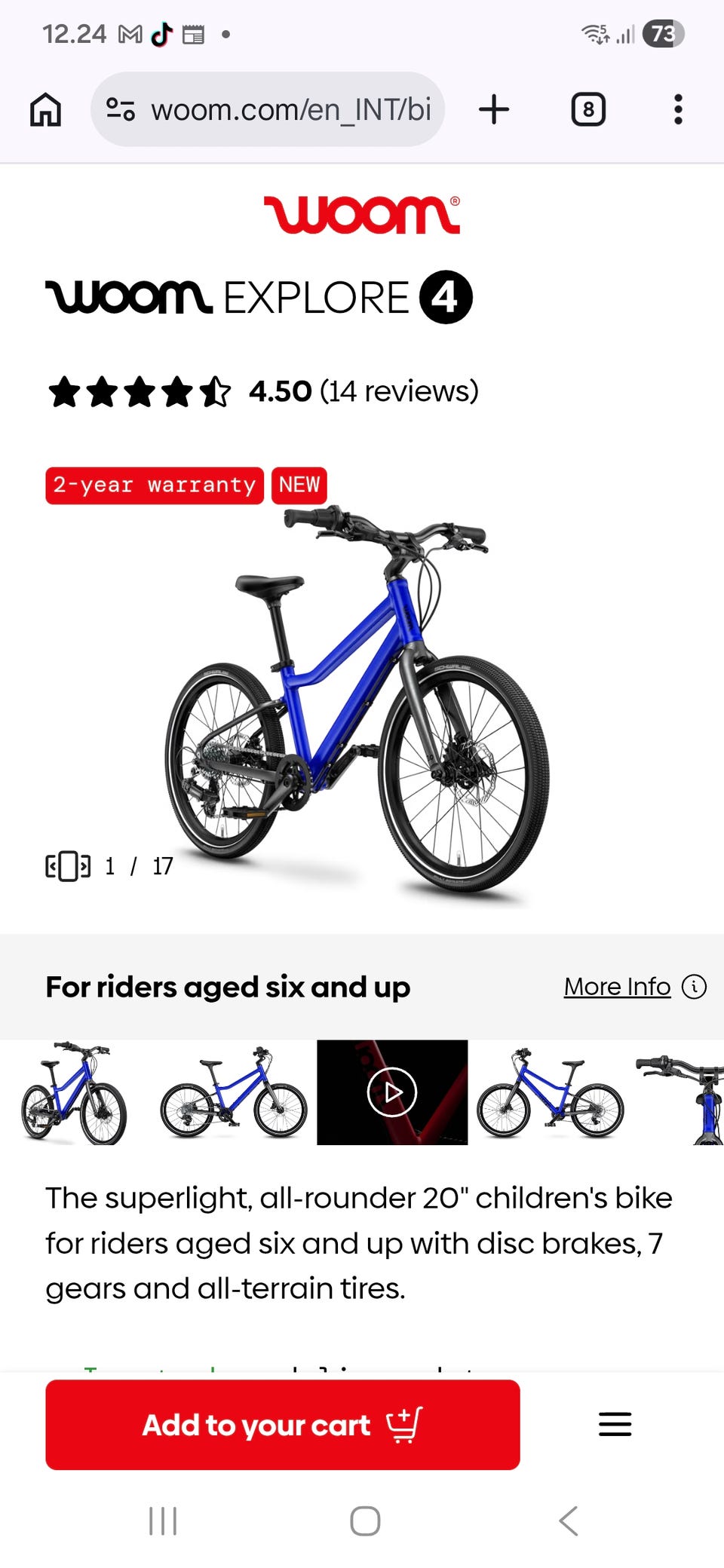Open the 14 reviews rating link
The height and width of the screenshot is (1568, 724).
coord(399,391)
